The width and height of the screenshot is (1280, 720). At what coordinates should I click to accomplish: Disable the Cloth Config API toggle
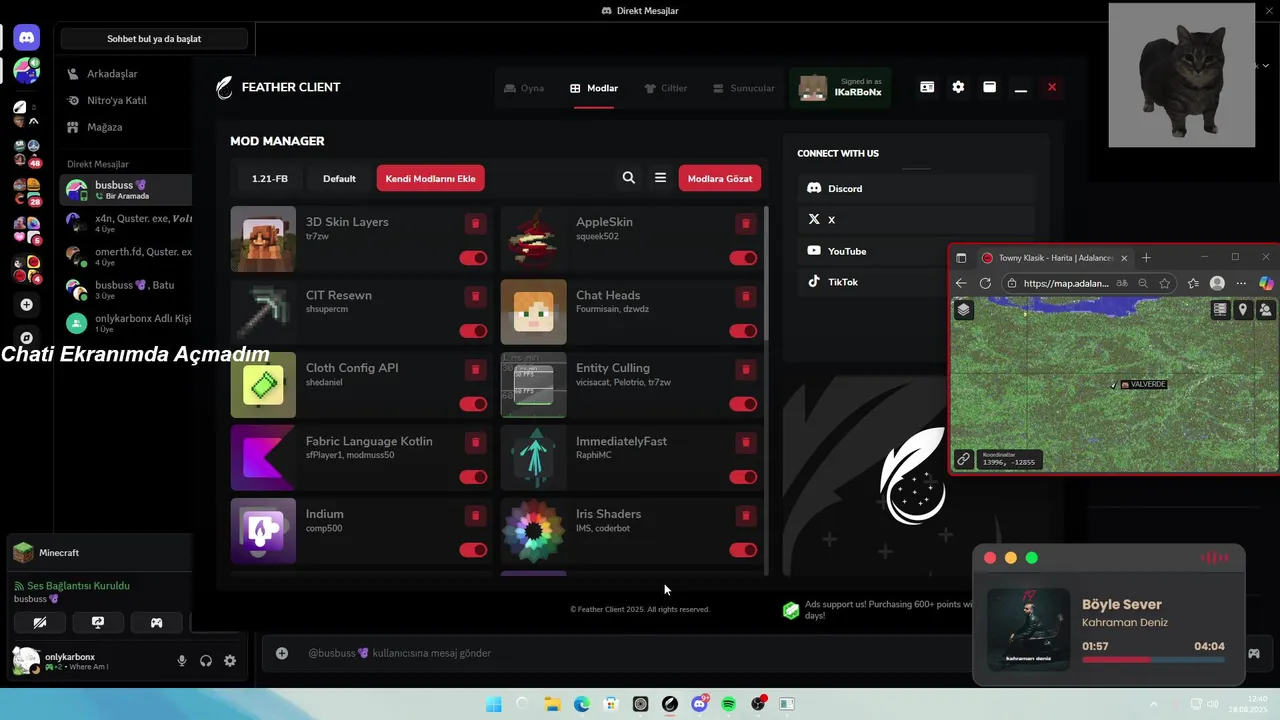(x=473, y=404)
